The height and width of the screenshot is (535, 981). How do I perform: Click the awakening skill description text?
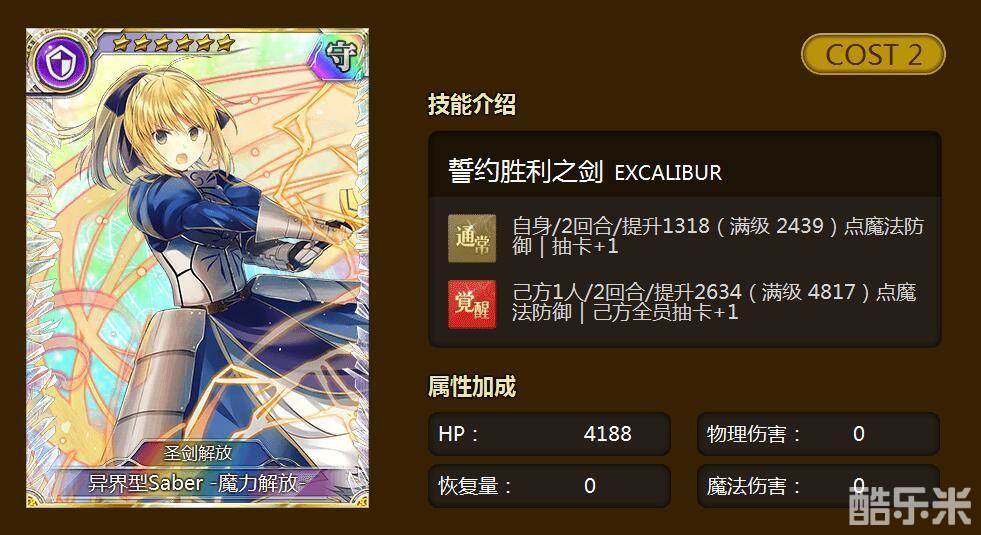[x=714, y=302]
